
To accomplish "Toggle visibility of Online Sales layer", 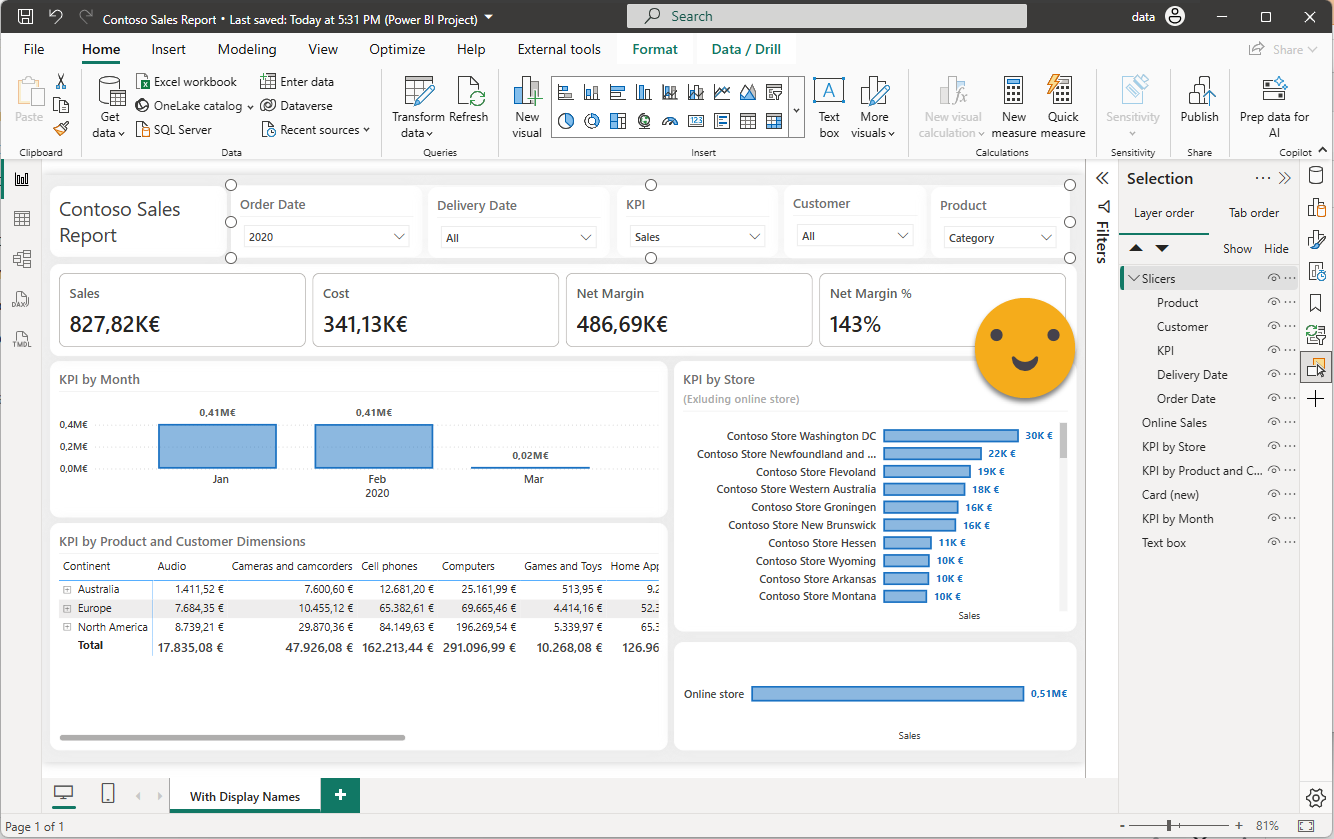I will [1274, 423].
